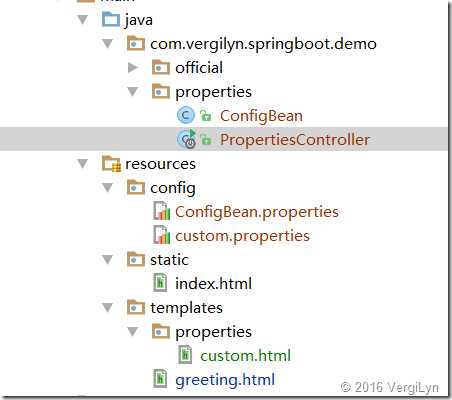Click the ConfigBean.properties file icon
The width and height of the screenshot is (452, 400).
(x=161, y=211)
